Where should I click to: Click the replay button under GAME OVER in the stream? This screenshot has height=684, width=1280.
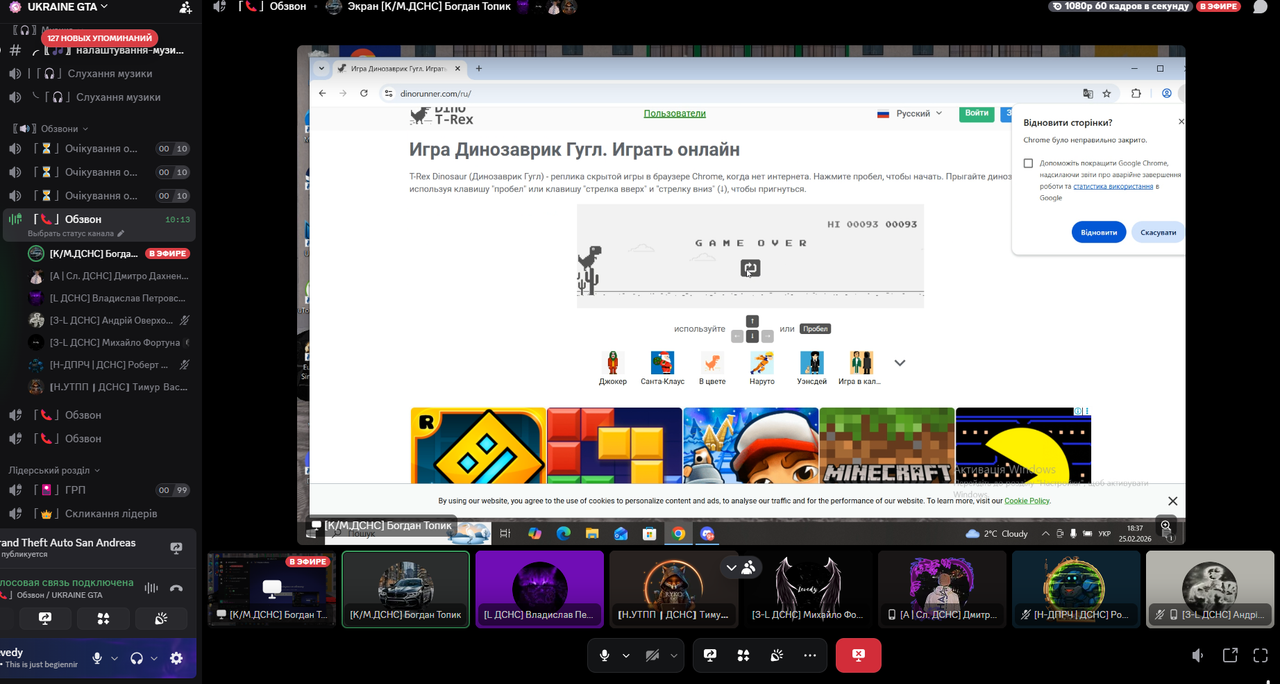(x=751, y=268)
